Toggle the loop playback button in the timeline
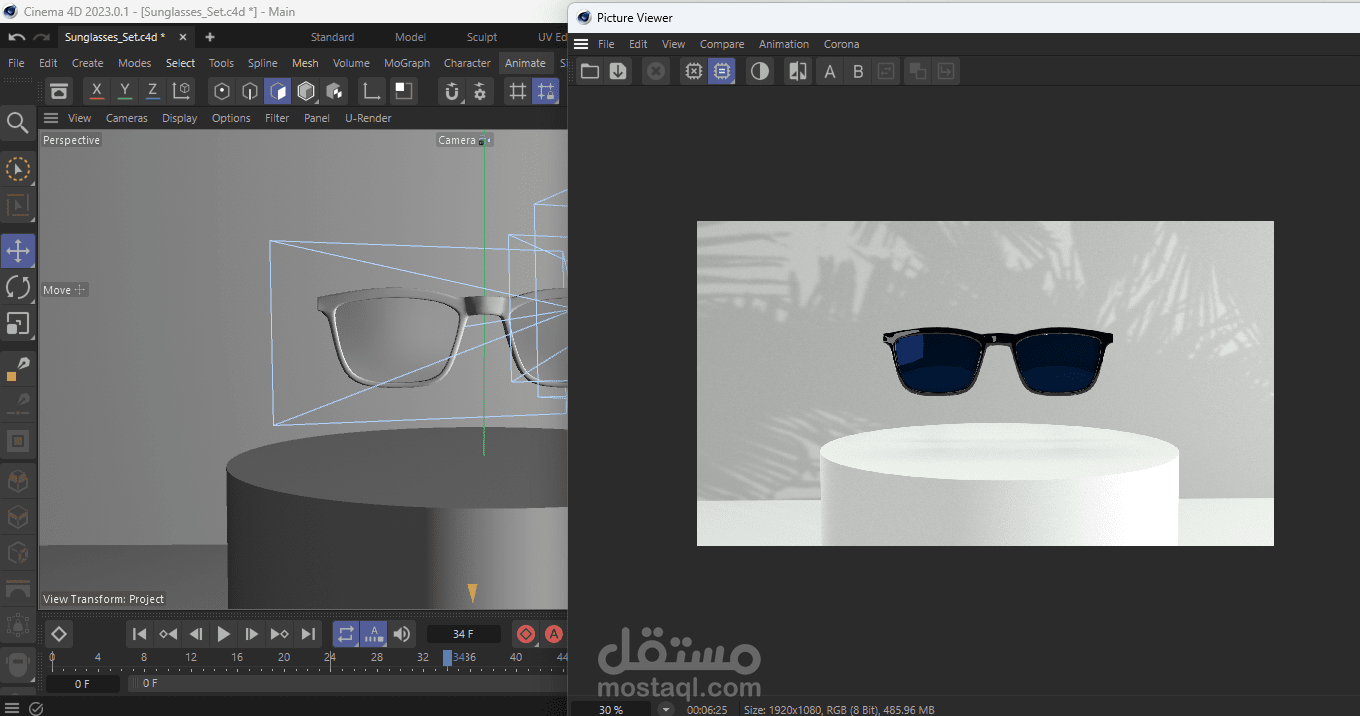The image size is (1360, 716). (x=345, y=634)
